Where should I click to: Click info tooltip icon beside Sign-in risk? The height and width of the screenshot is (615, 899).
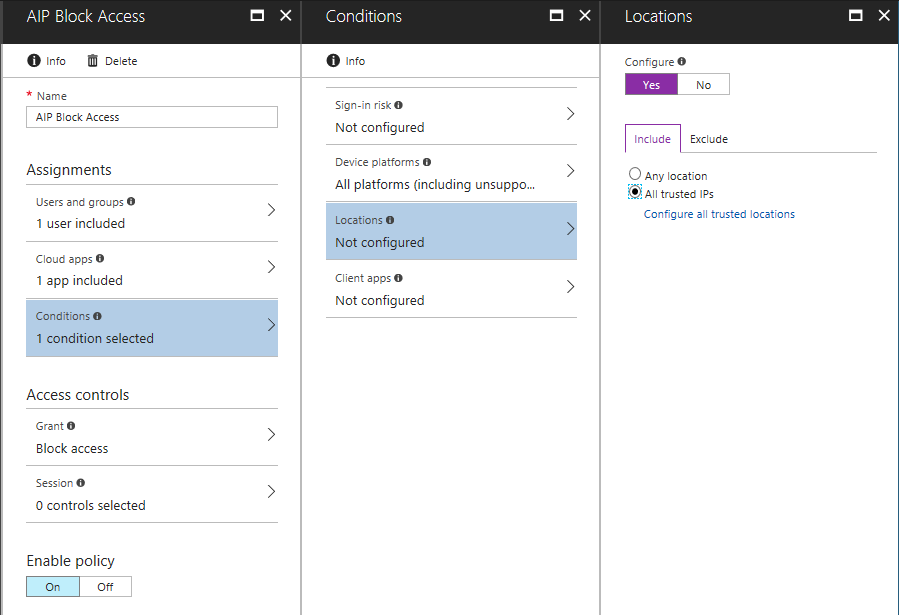[x=398, y=105]
